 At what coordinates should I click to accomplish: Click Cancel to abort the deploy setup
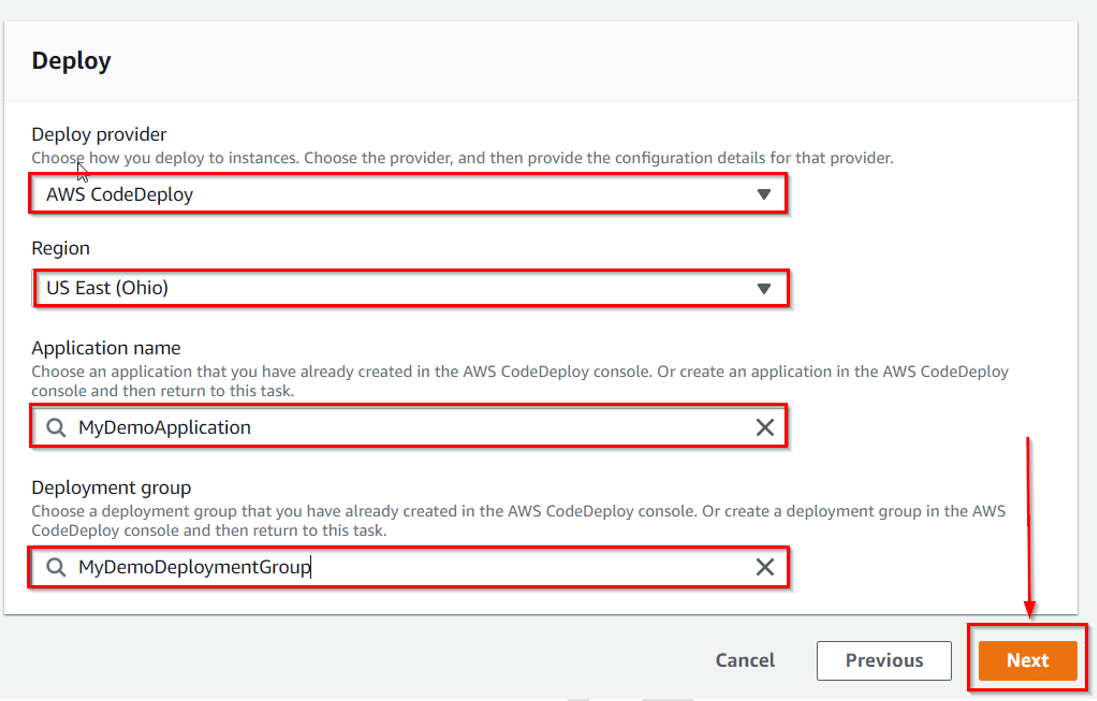[x=745, y=660]
